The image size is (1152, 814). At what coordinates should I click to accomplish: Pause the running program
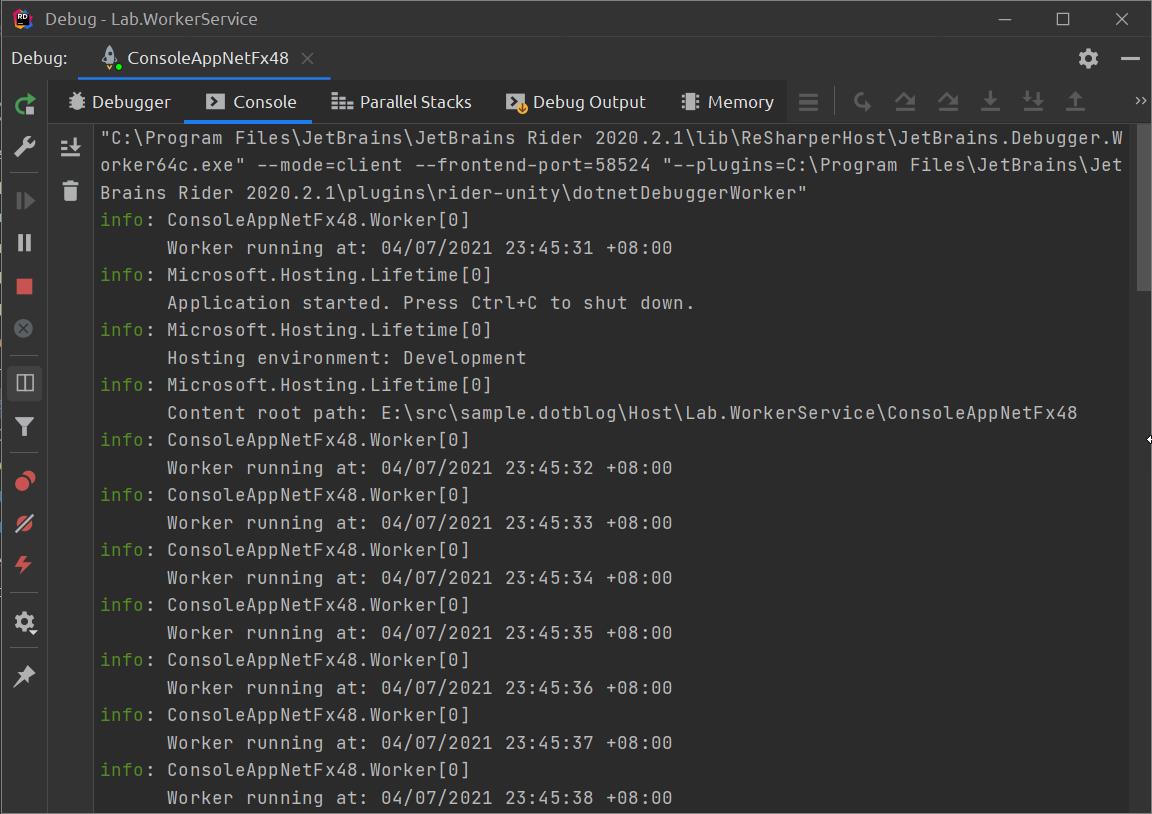pos(24,243)
